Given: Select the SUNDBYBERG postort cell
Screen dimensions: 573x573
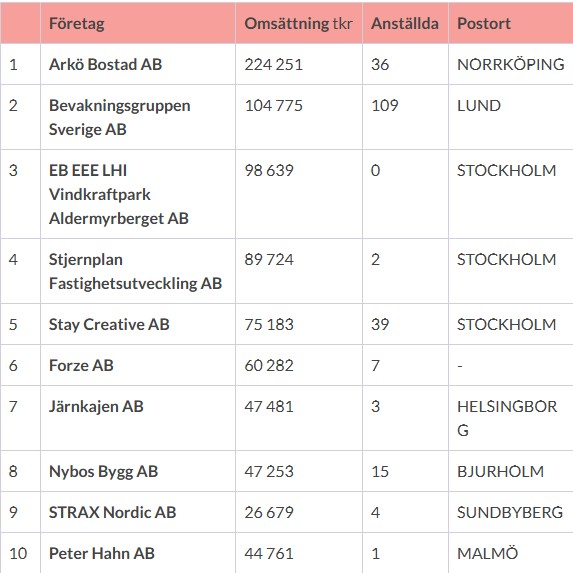Looking at the screenshot, I should [510, 512].
